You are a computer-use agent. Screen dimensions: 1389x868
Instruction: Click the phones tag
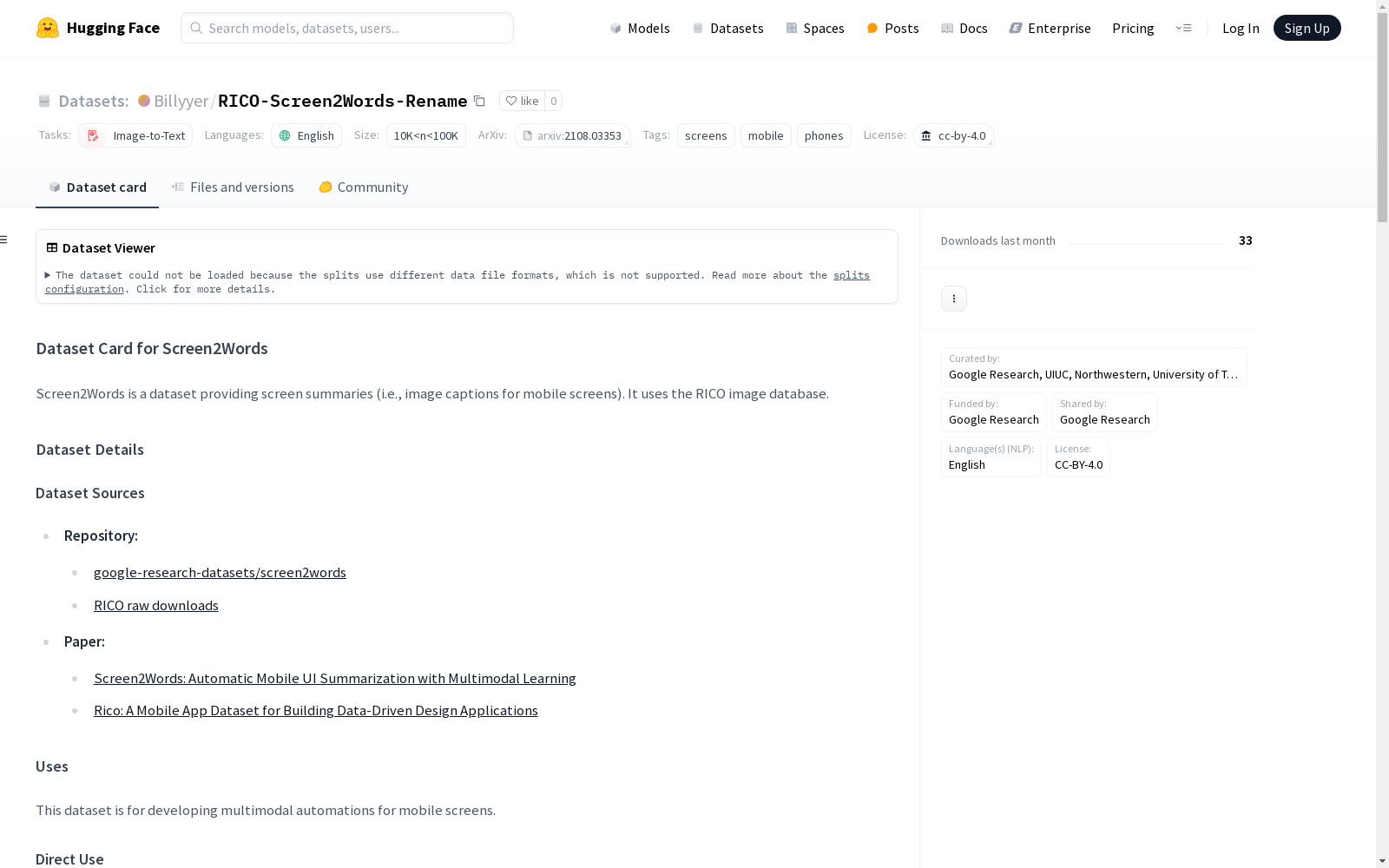(824, 135)
